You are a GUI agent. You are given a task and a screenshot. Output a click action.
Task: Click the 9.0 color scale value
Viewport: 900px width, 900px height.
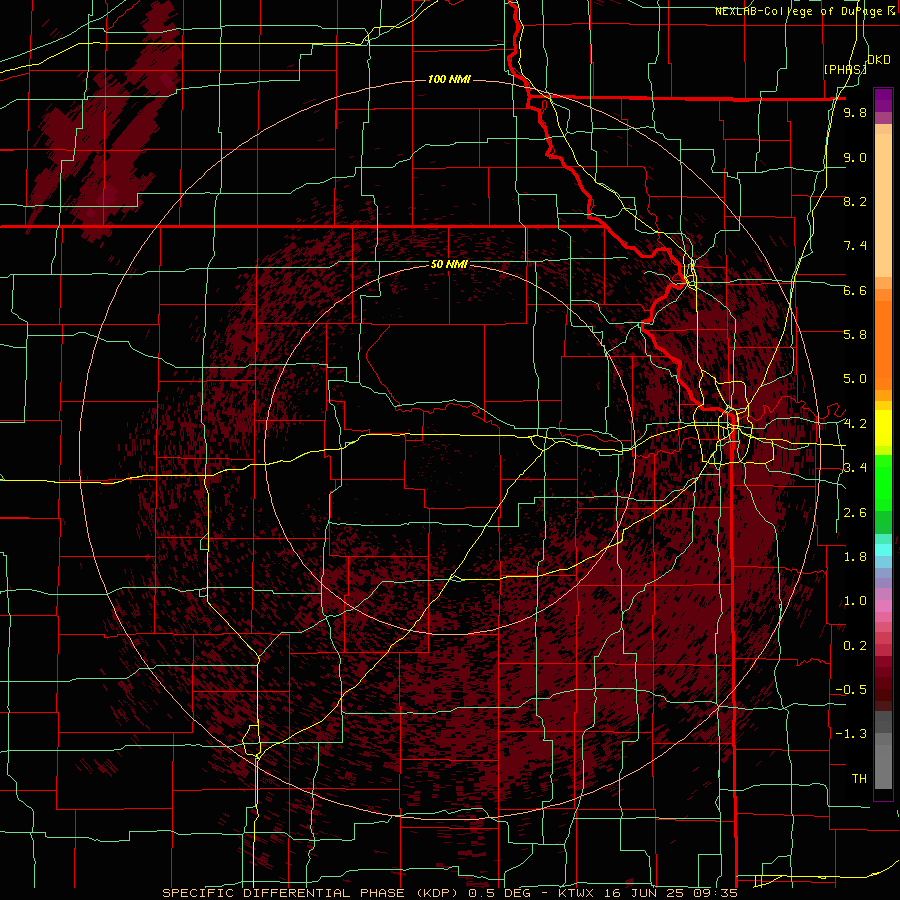[x=855, y=157]
